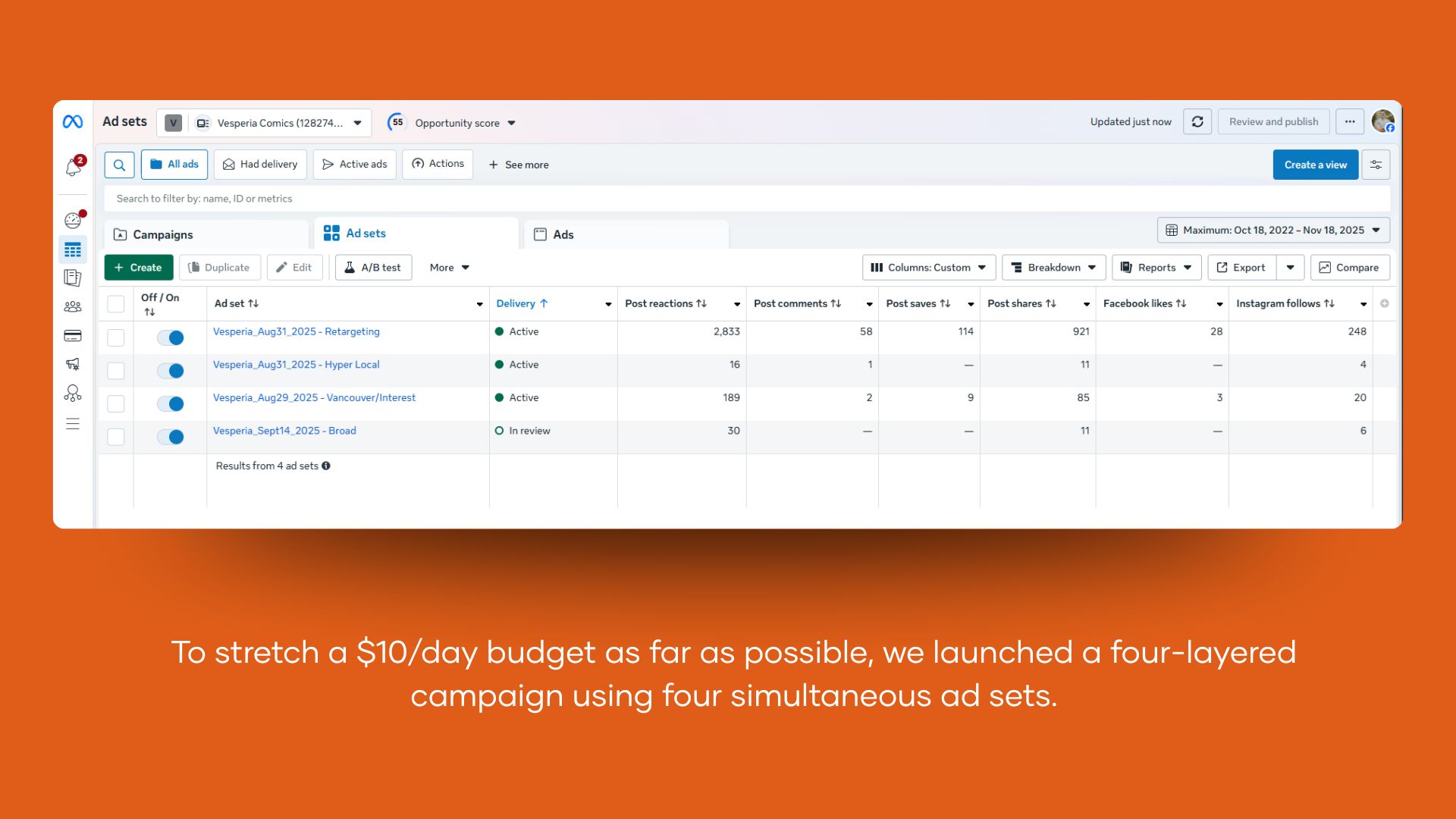Screen dimensions: 1456x819
Task: Expand the Columns: Custom dropdown
Action: pos(929,268)
